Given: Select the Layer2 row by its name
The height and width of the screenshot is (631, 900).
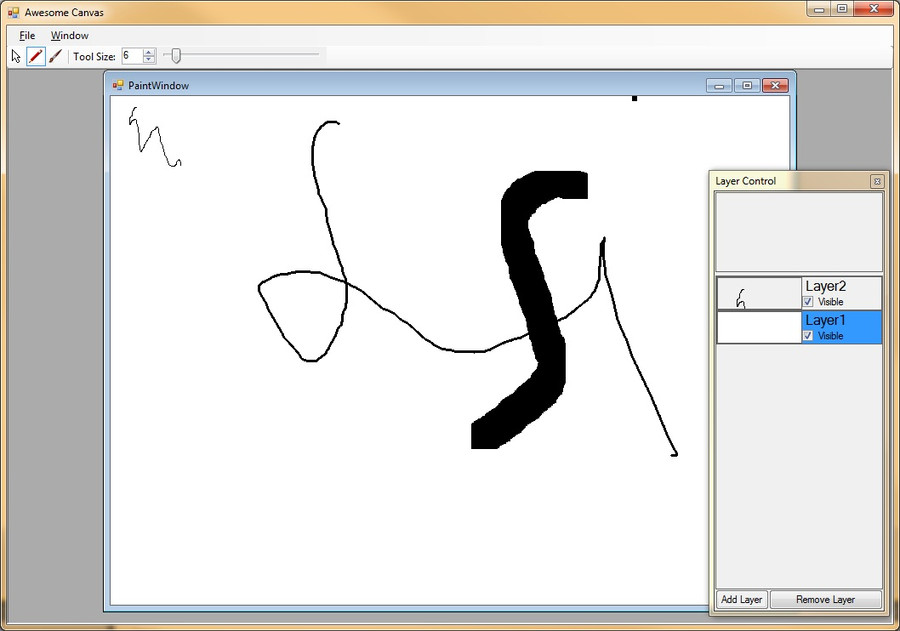Looking at the screenshot, I should (x=825, y=286).
